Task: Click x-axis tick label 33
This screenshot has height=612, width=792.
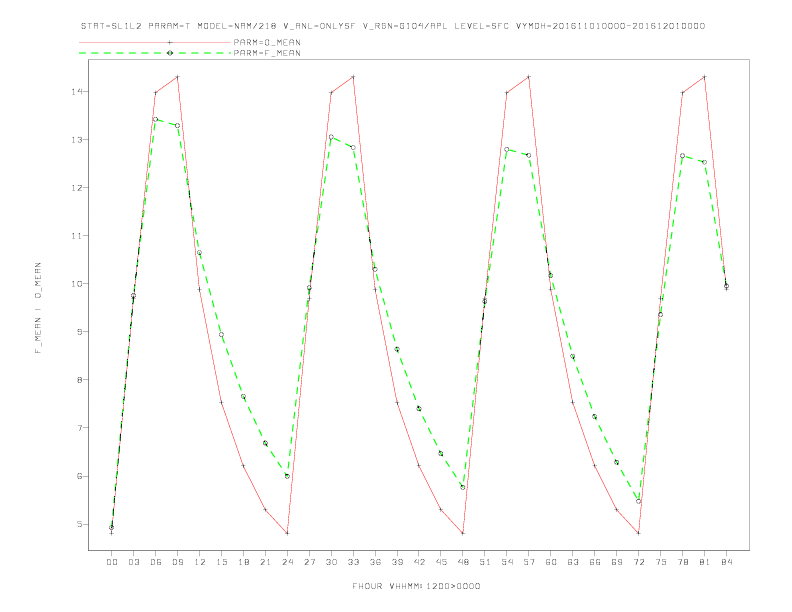Action: 353,562
